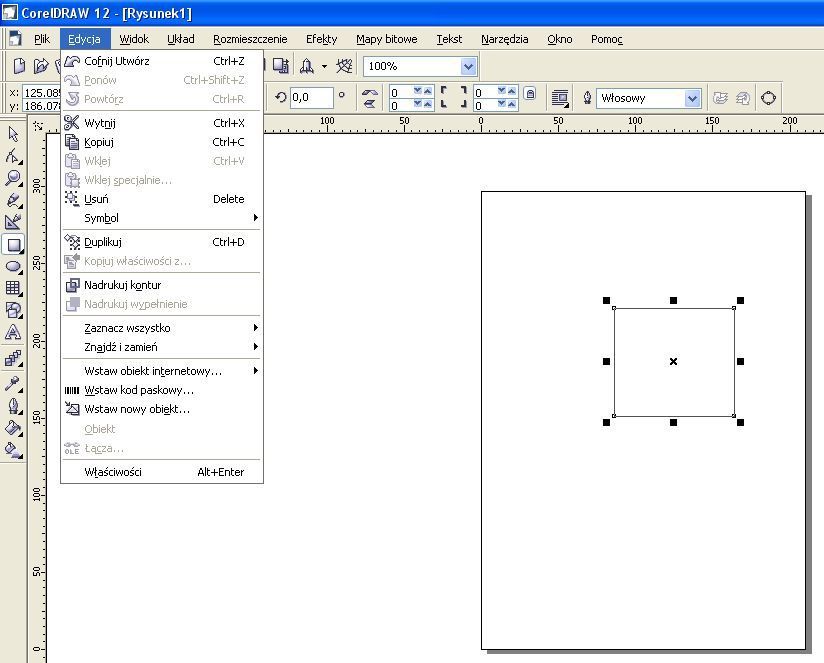Select the Graph Paper tool

tap(13, 288)
